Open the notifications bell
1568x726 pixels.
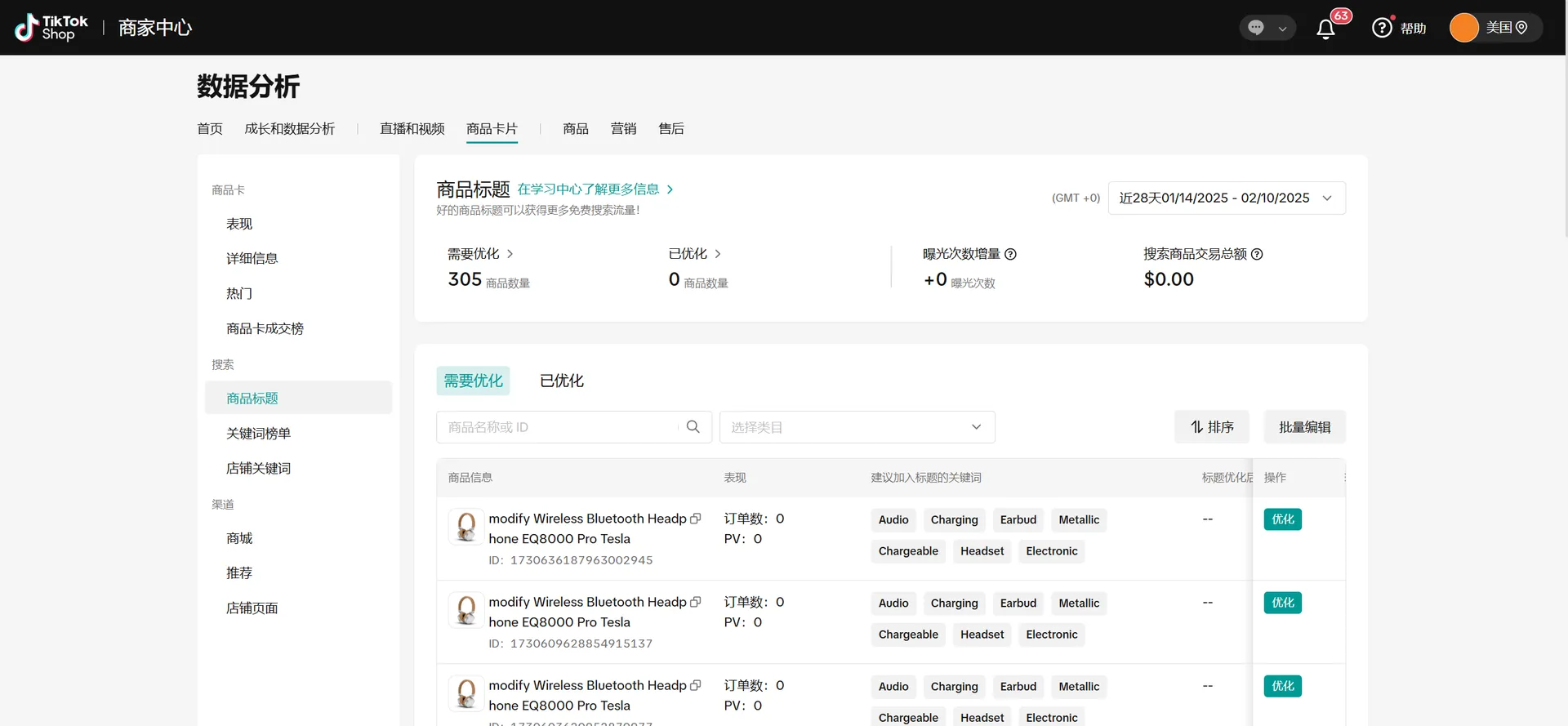1325,29
